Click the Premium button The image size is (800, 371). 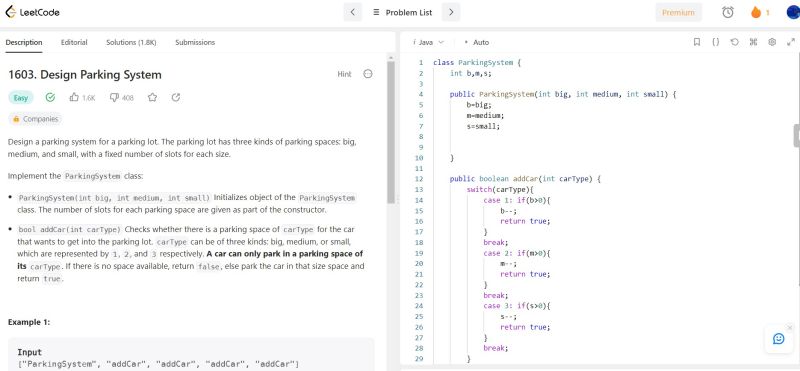[x=678, y=13]
